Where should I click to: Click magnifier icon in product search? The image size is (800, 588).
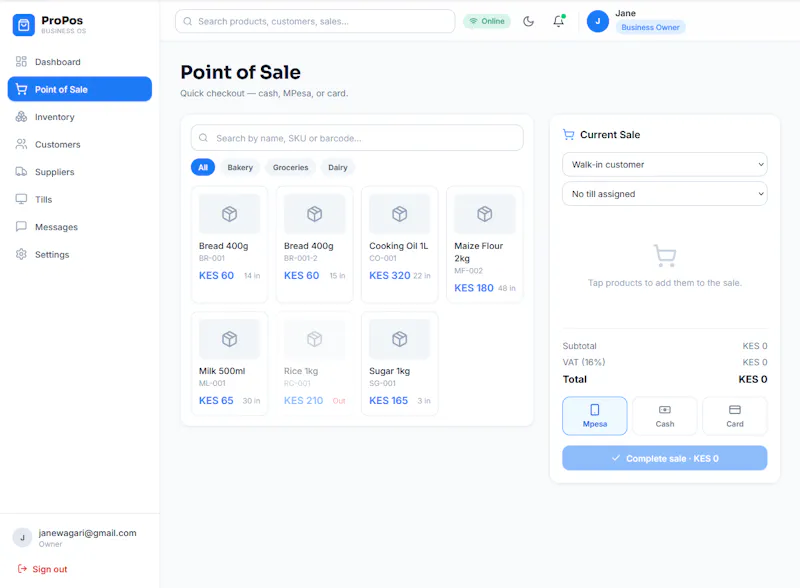pos(204,138)
